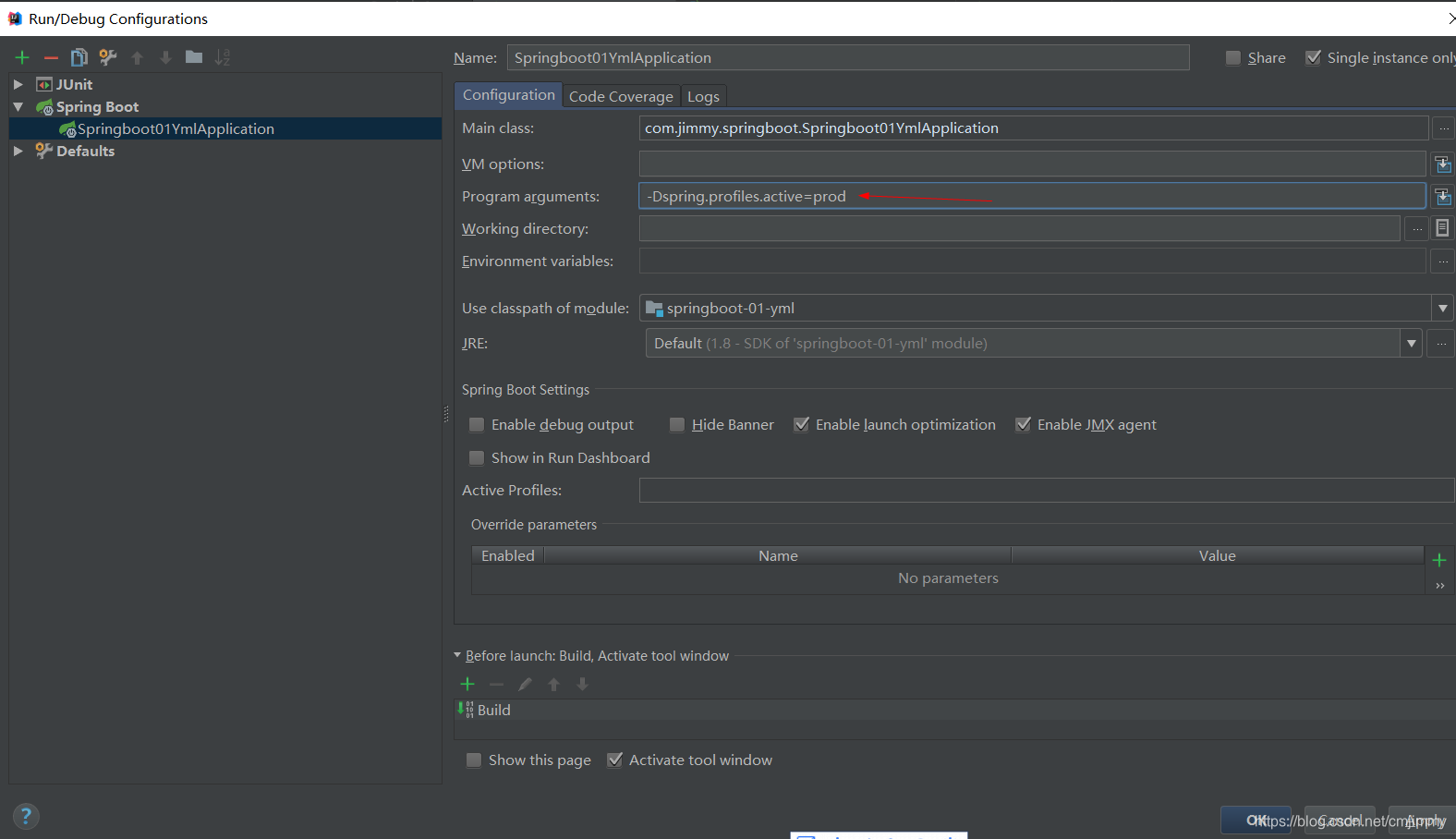Edit Environment variables with the browse button
The width and height of the screenshot is (1456, 839).
click(x=1443, y=261)
